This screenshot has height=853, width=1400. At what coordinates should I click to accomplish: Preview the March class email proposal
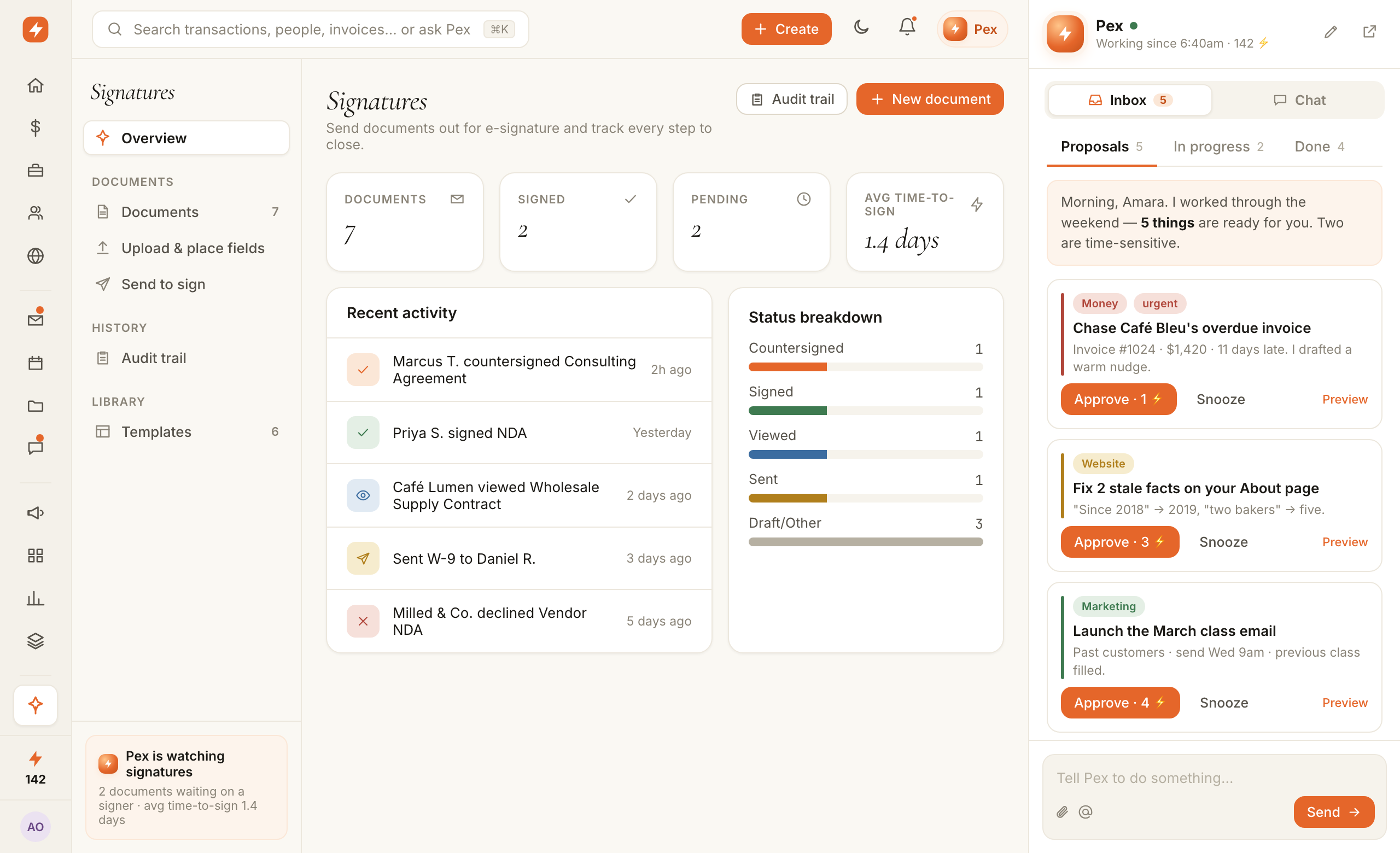[x=1344, y=703]
